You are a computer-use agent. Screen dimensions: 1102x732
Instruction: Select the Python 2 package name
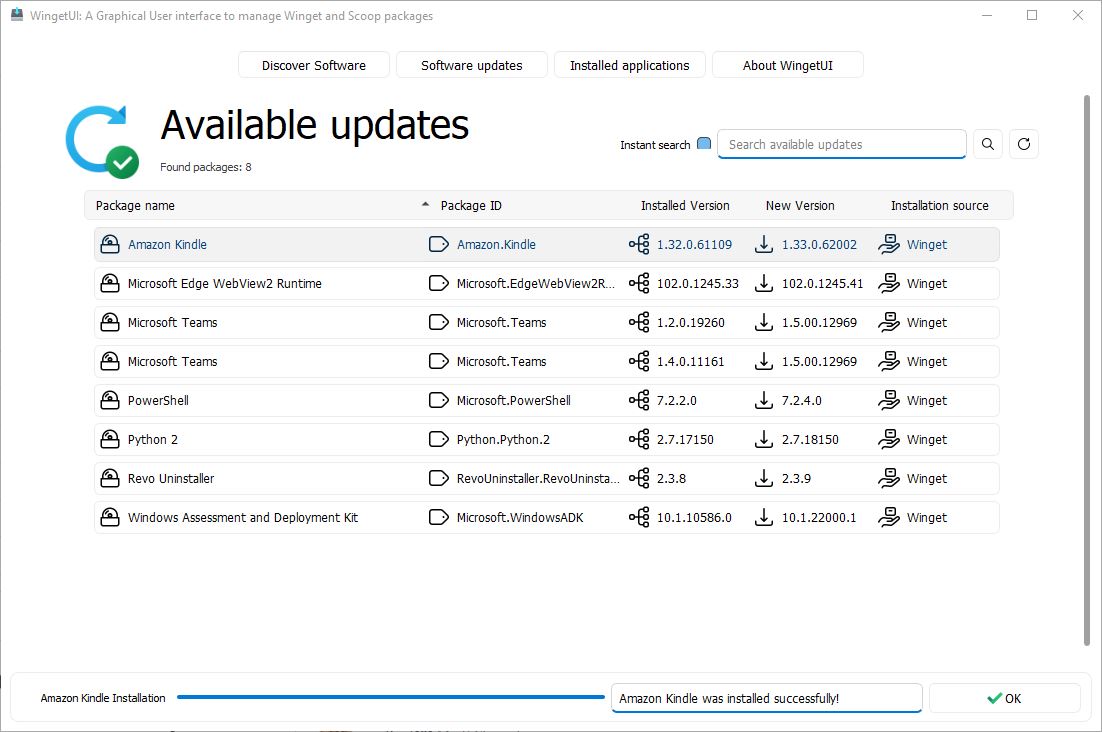(153, 439)
